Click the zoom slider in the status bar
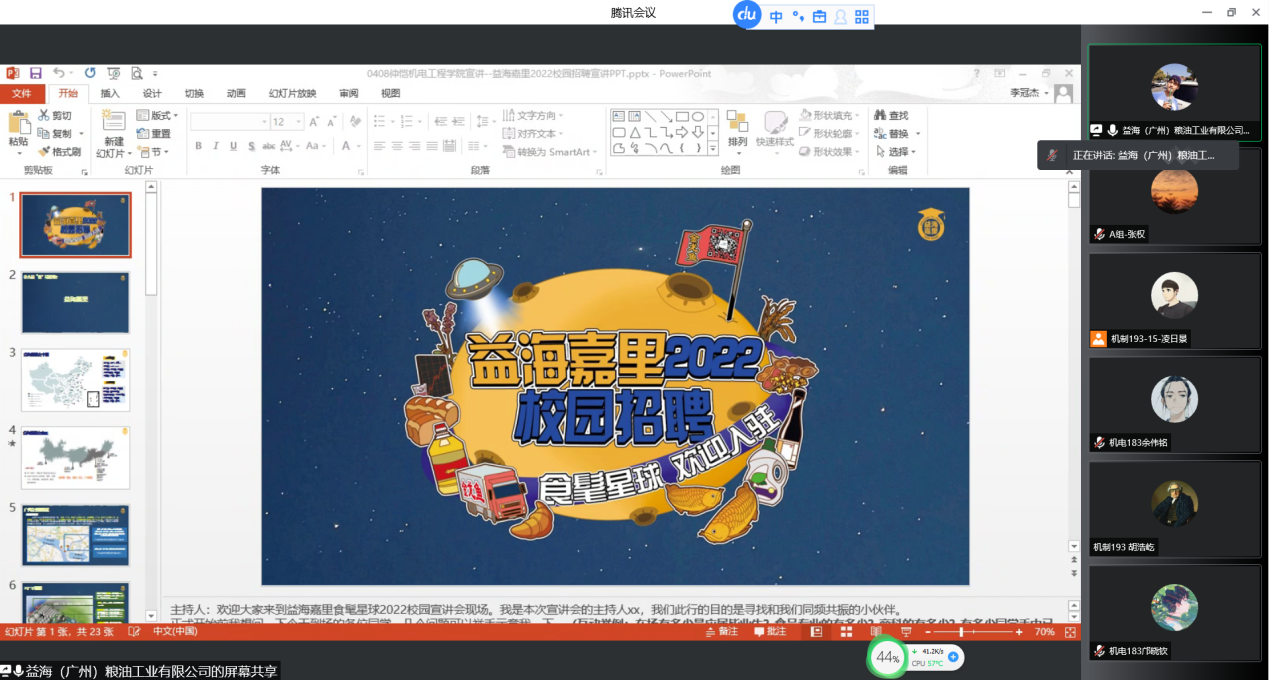 [x=961, y=632]
